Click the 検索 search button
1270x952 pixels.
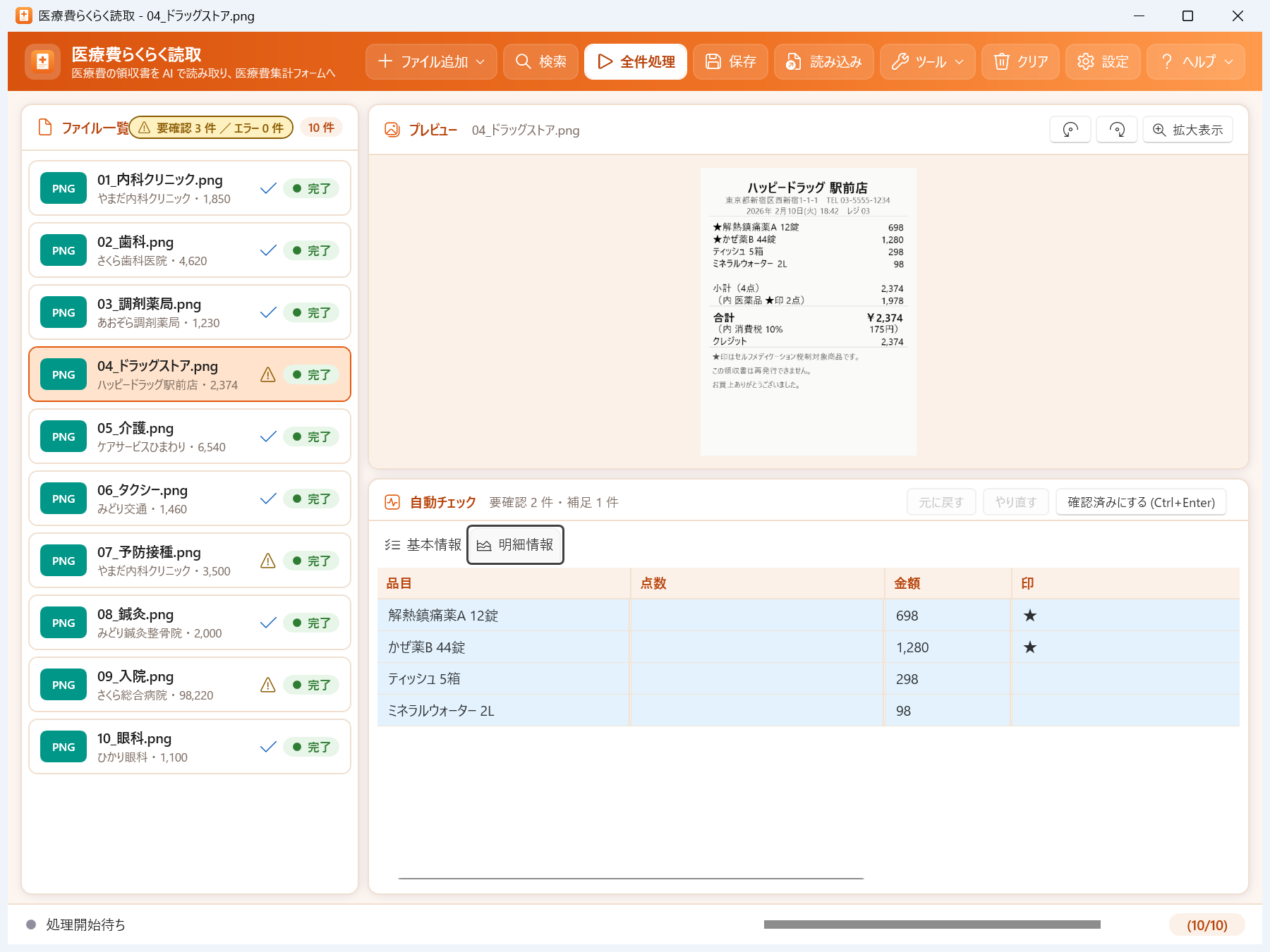[540, 61]
